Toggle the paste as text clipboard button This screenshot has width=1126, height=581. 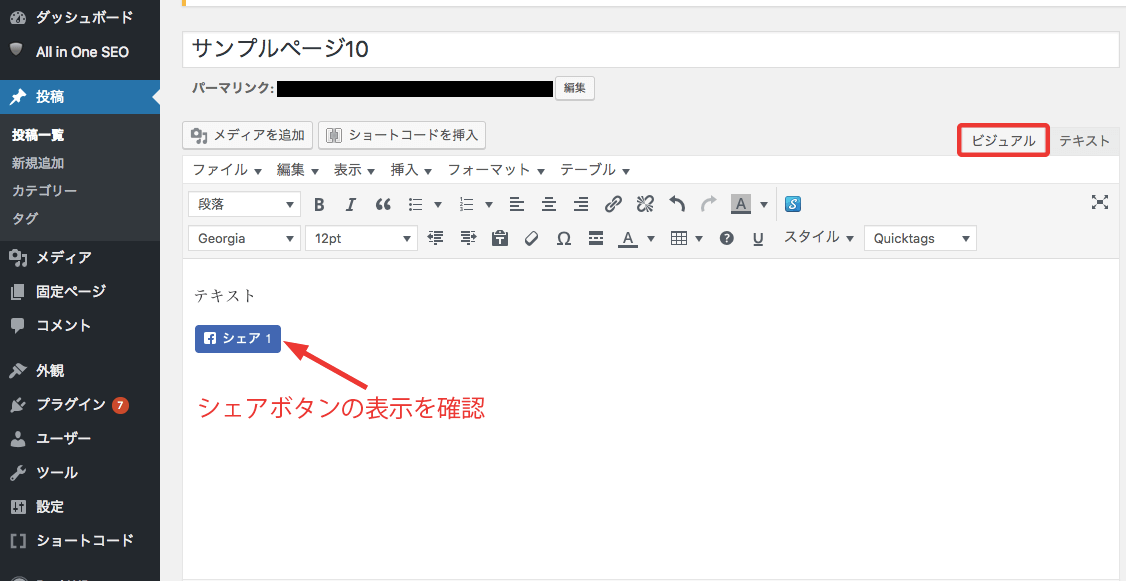(x=500, y=239)
